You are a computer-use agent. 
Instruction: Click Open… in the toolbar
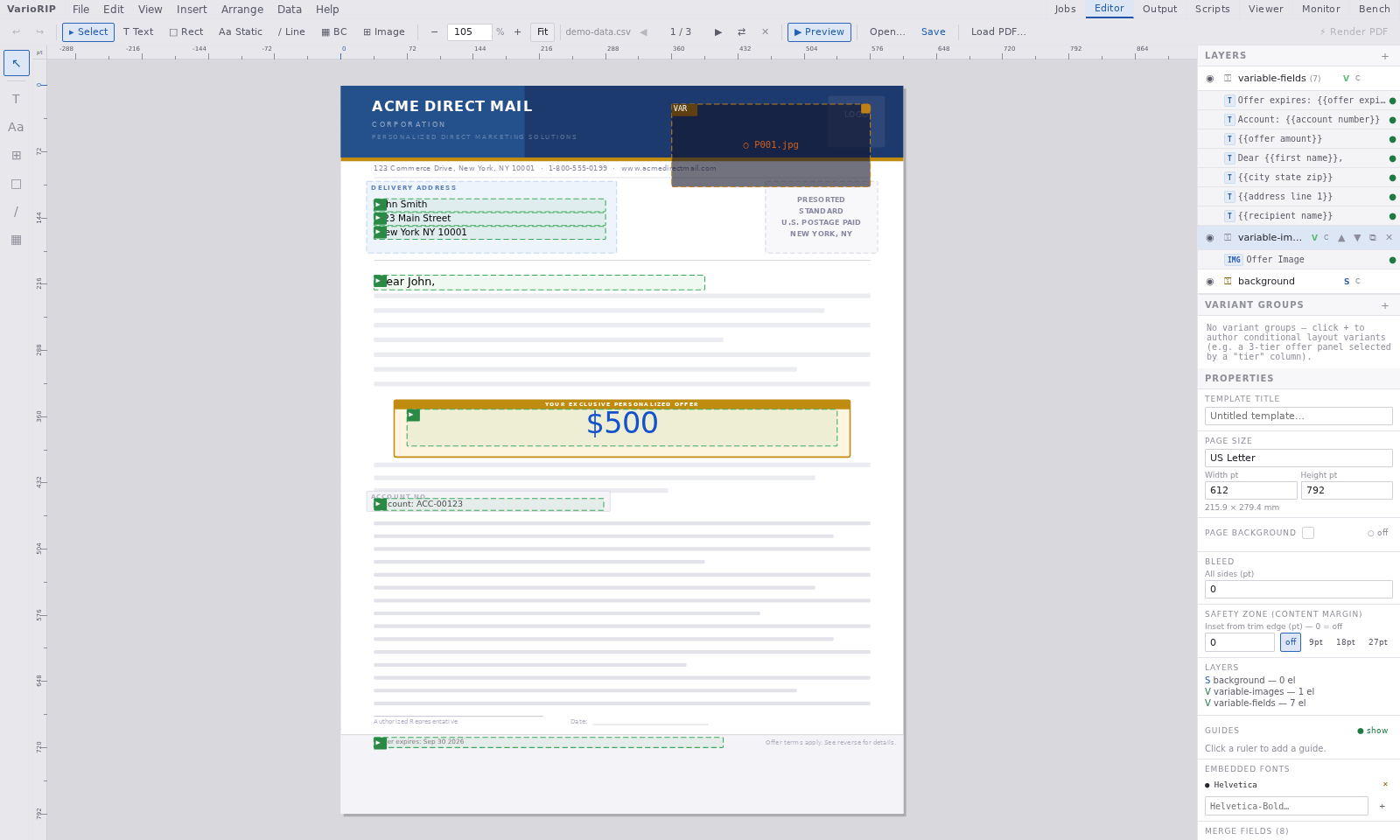point(887,32)
